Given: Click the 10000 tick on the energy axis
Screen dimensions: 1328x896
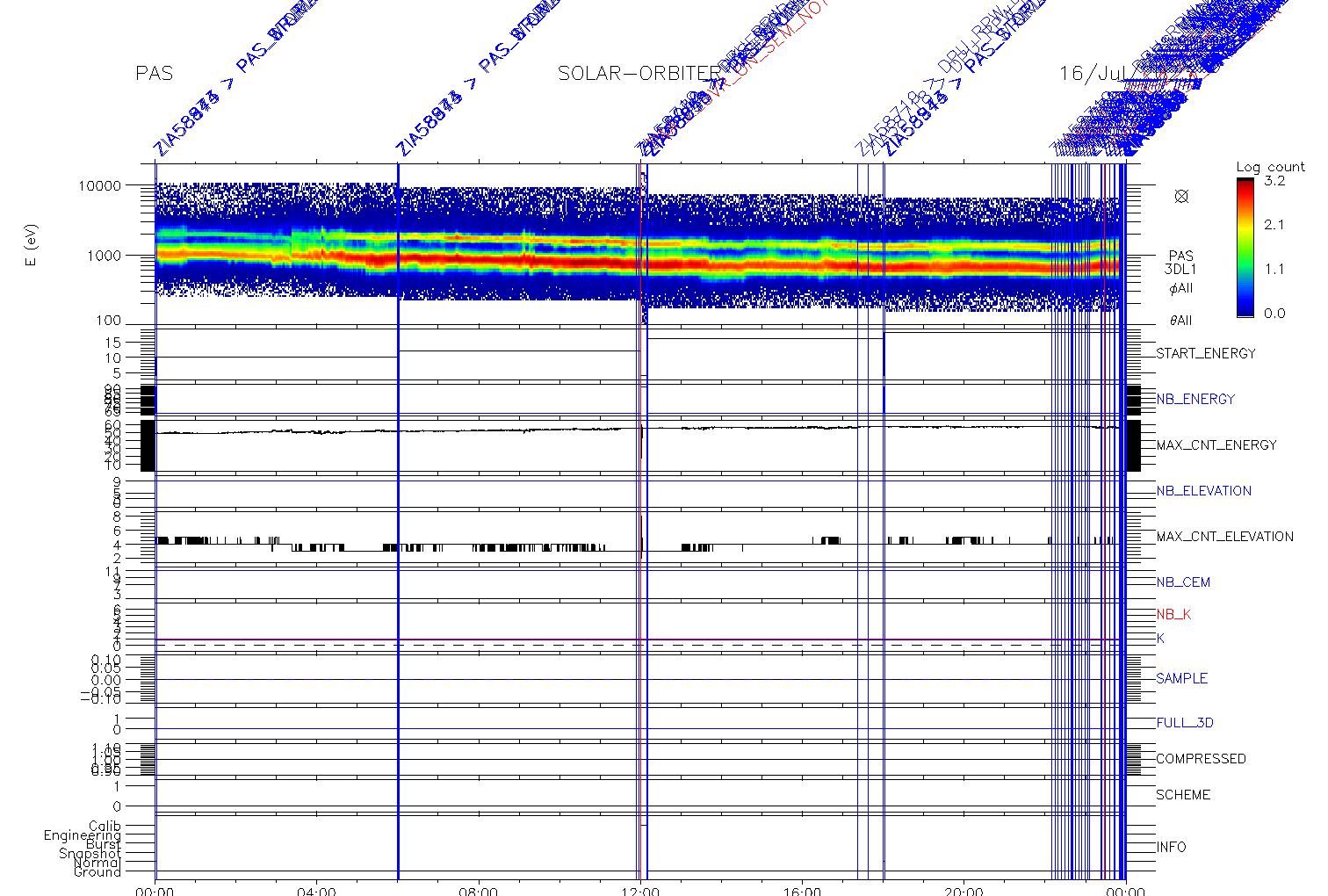Looking at the screenshot, I should click(99, 185).
